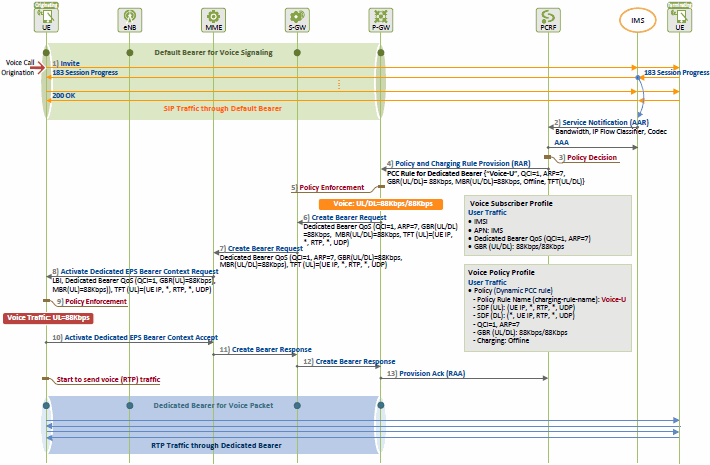Select "7) Create Bearer Request" label
The height and width of the screenshot is (465, 710).
[261, 249]
